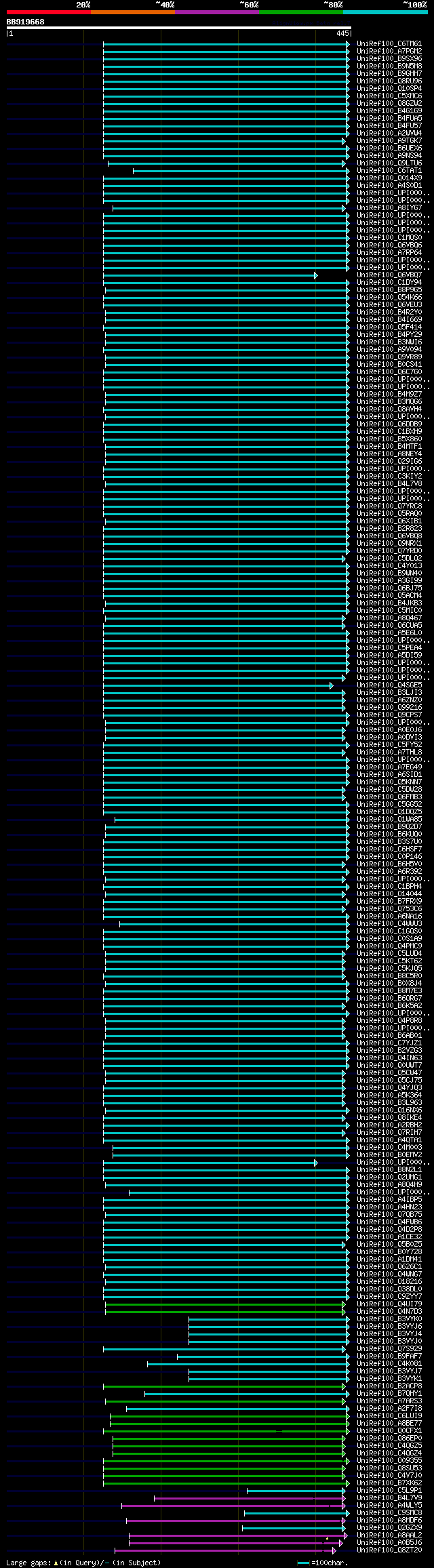Image resolution: width=434 pixels, height=1568 pixels.
Task: Select hit label UniRef100_A2F7I8
Action: (389, 1409)
